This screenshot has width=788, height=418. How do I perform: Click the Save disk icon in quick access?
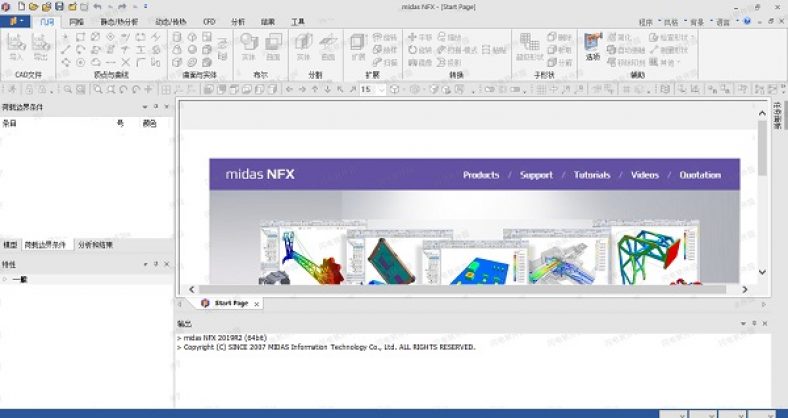tap(59, 7)
